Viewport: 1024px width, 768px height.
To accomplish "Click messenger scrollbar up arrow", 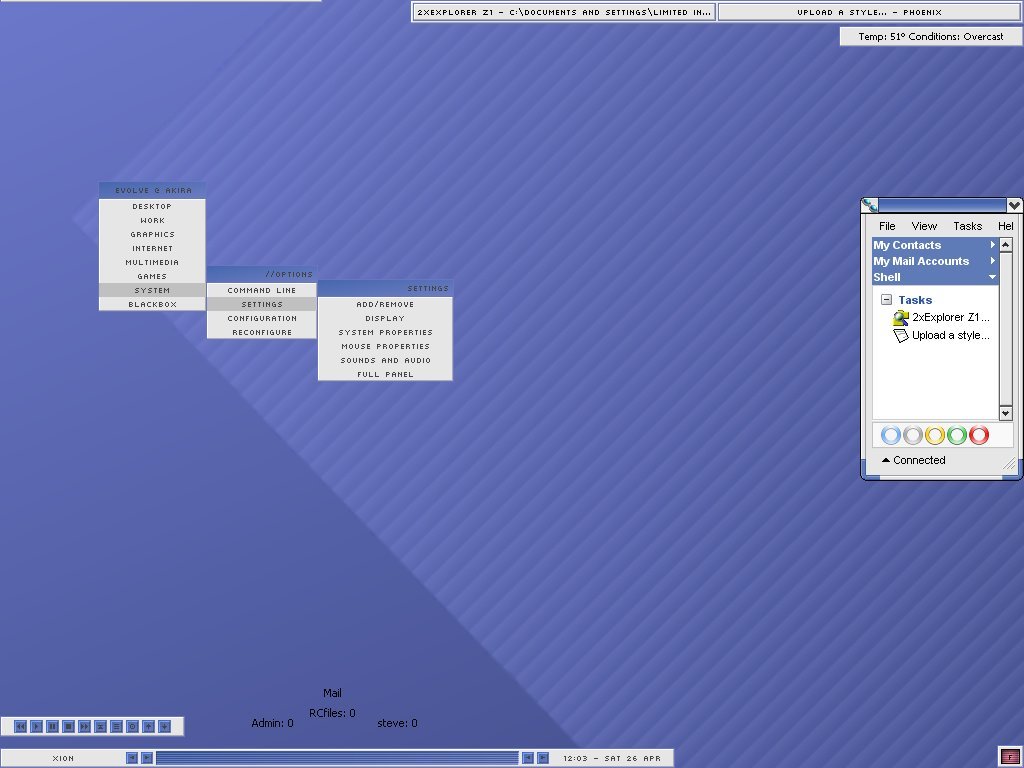I will point(1006,245).
